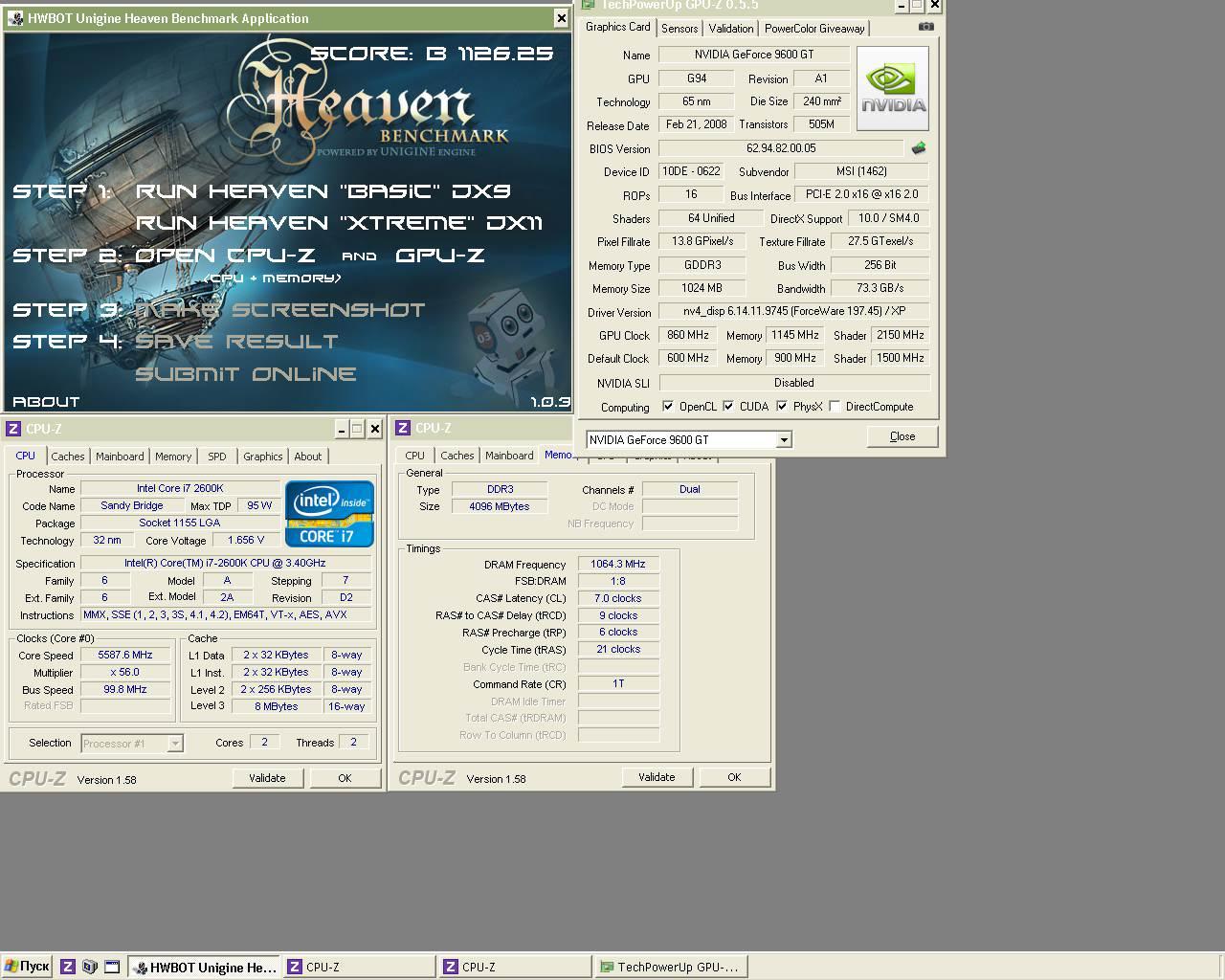Click the CAS# Latency value 7.0 clocks
Screen dimensions: 1225x980
click(618, 598)
